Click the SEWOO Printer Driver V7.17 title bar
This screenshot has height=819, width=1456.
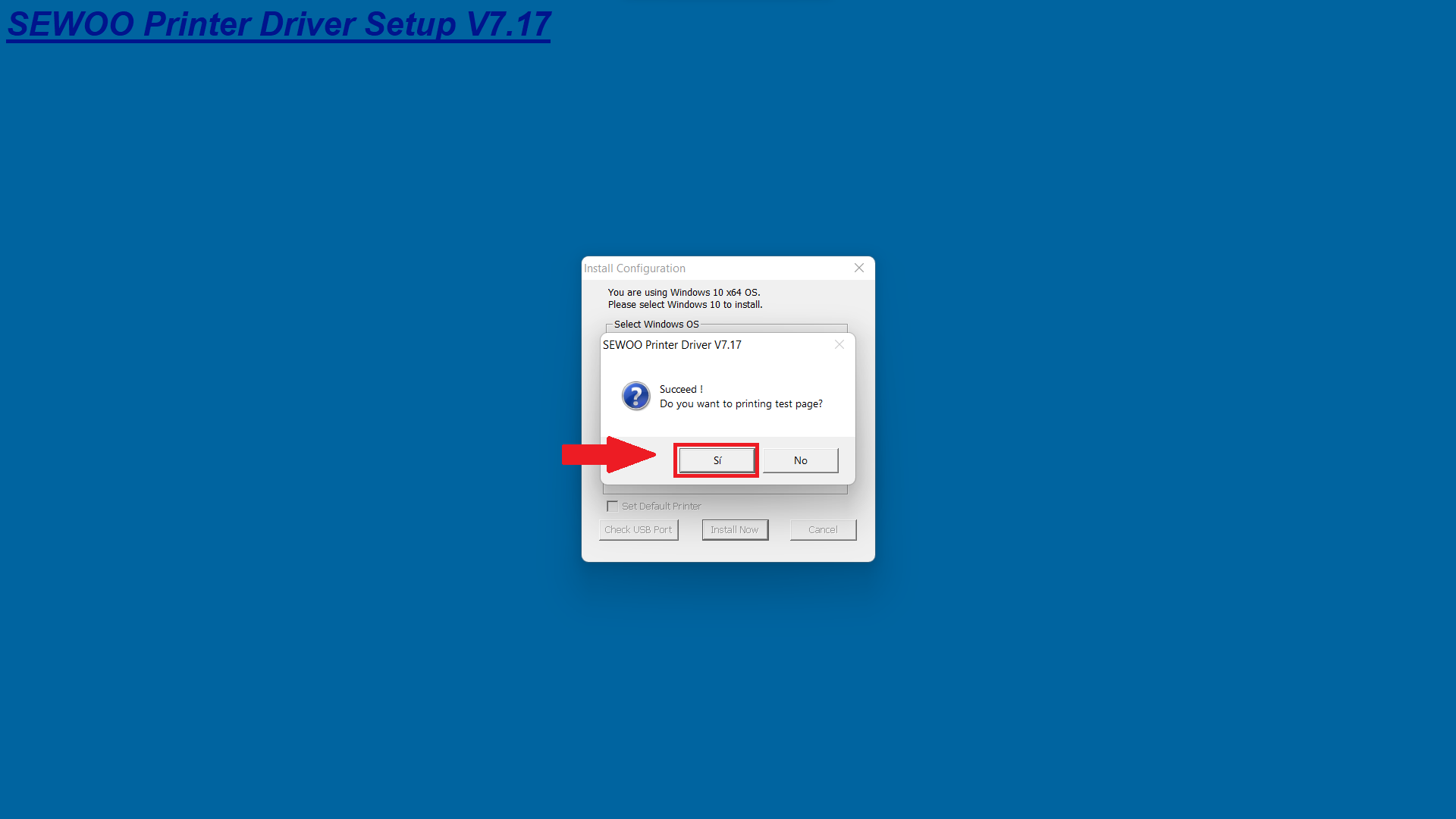tap(713, 345)
